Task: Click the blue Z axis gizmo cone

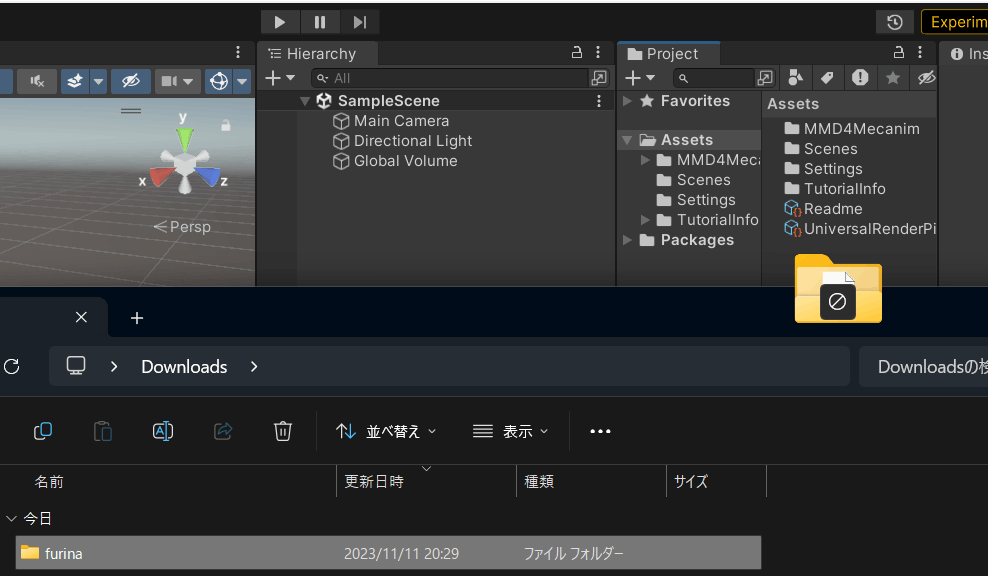Action: click(x=209, y=176)
